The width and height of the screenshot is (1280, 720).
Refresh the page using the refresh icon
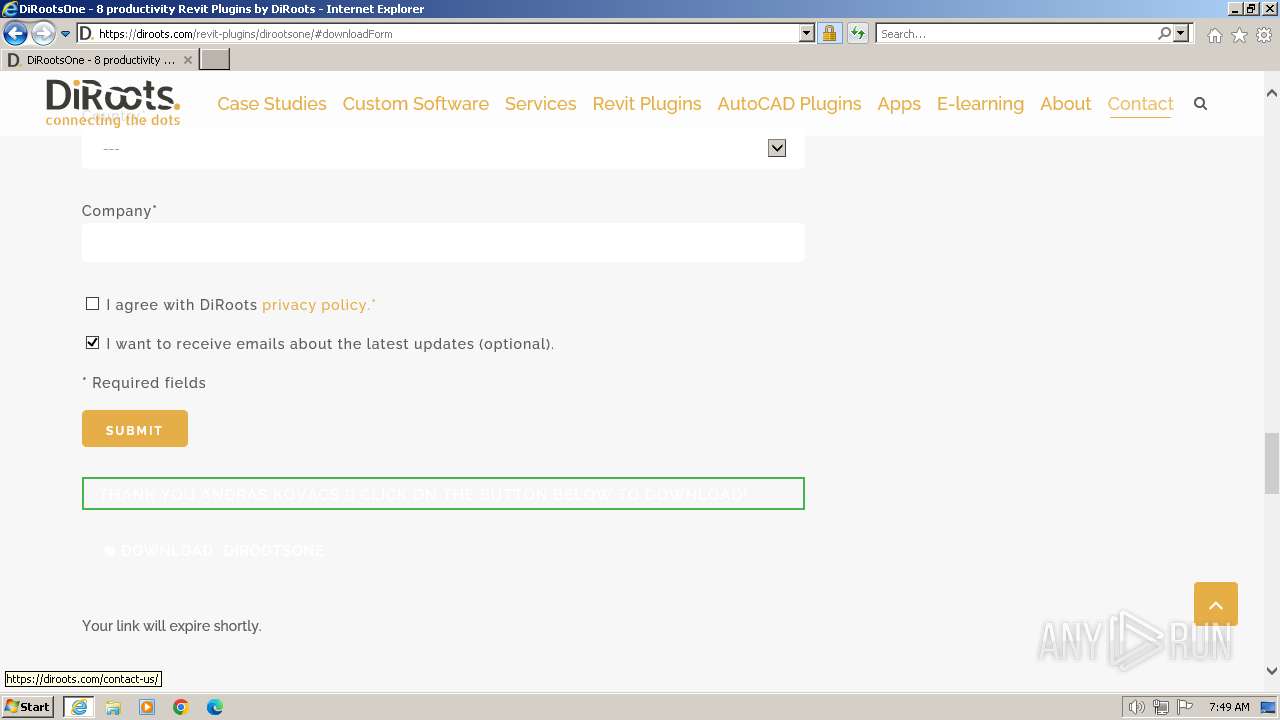[x=857, y=33]
